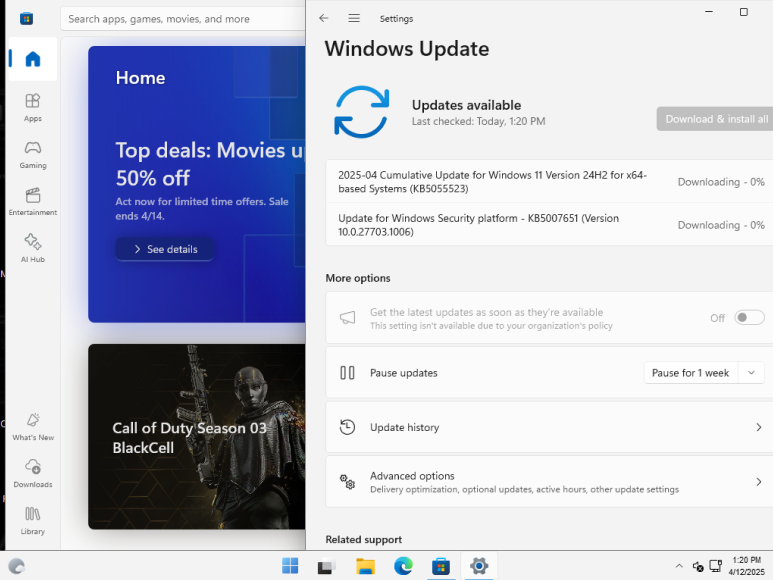773x580 pixels.
Task: Open Entertainment section in Microsoft Store
Action: (x=33, y=201)
